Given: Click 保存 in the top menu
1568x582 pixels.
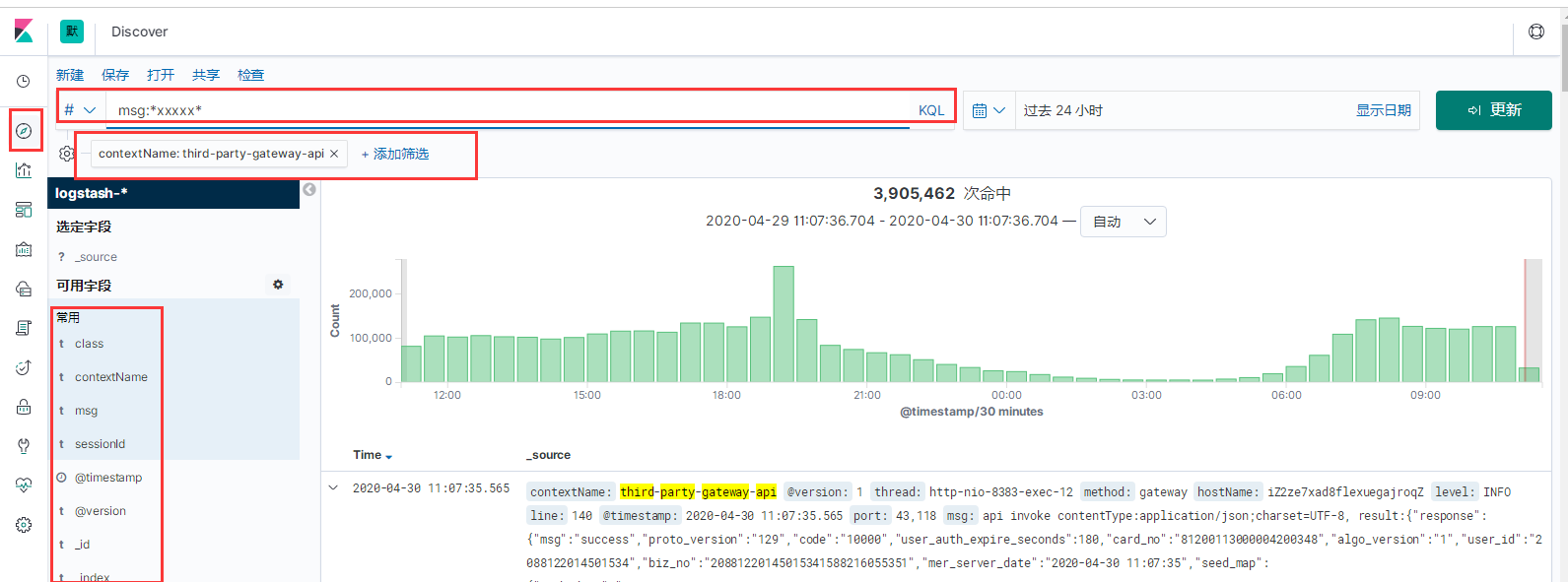Looking at the screenshot, I should [x=115, y=75].
